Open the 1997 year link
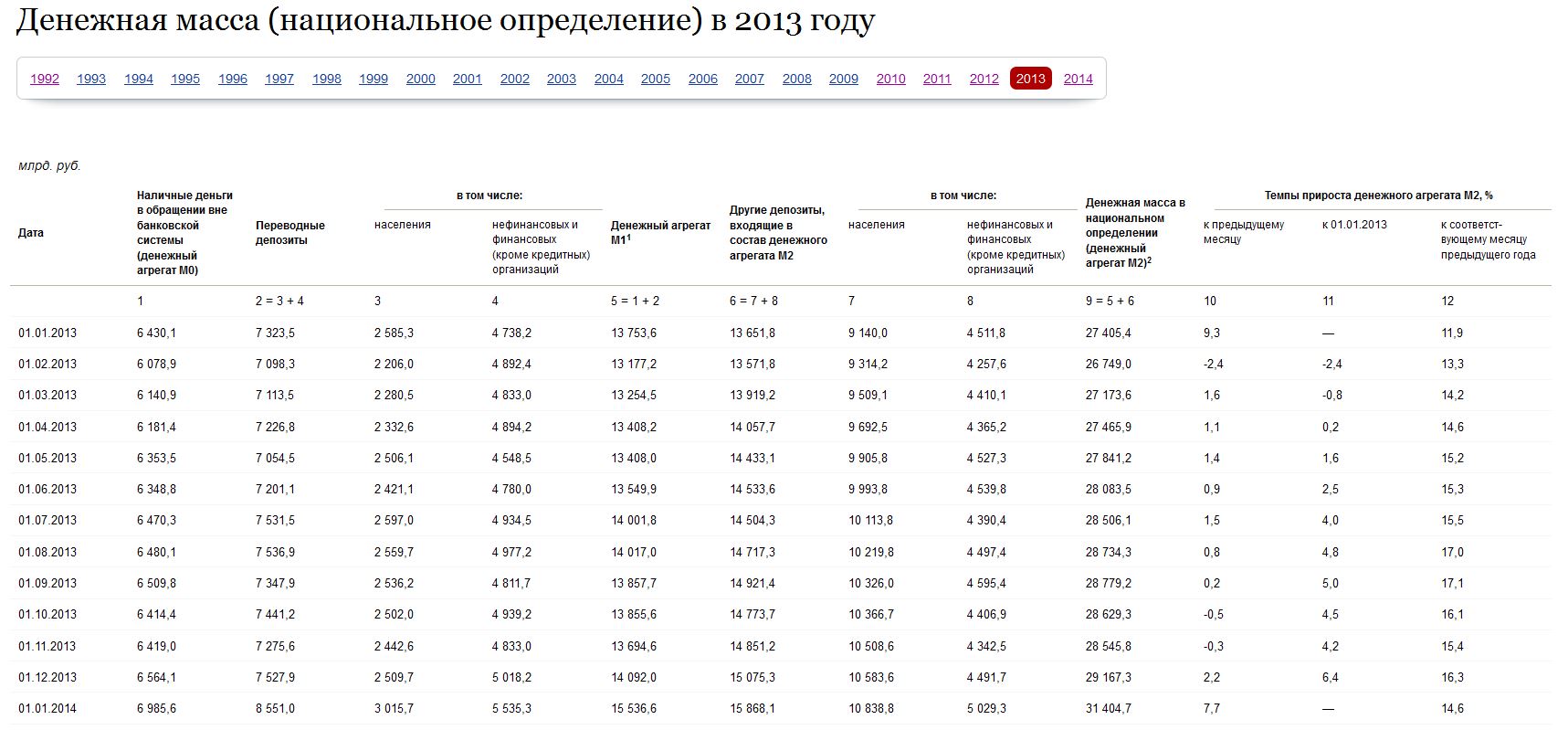Viewport: 1568px width, 730px height. [279, 79]
